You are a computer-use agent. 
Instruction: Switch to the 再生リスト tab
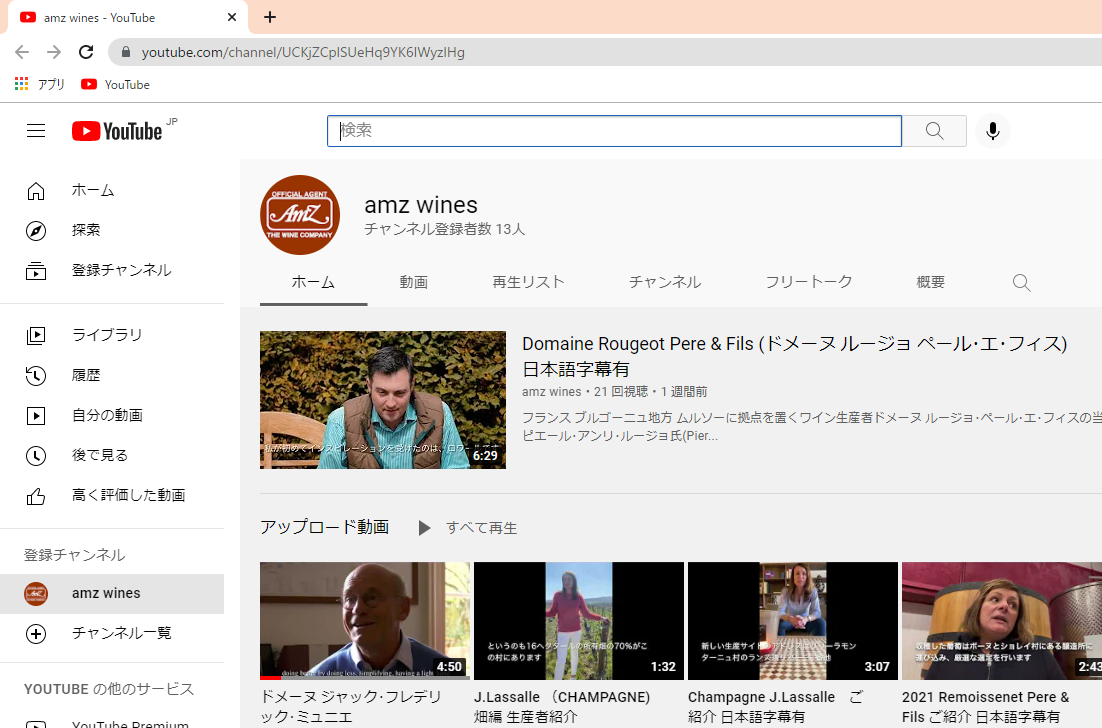(529, 282)
